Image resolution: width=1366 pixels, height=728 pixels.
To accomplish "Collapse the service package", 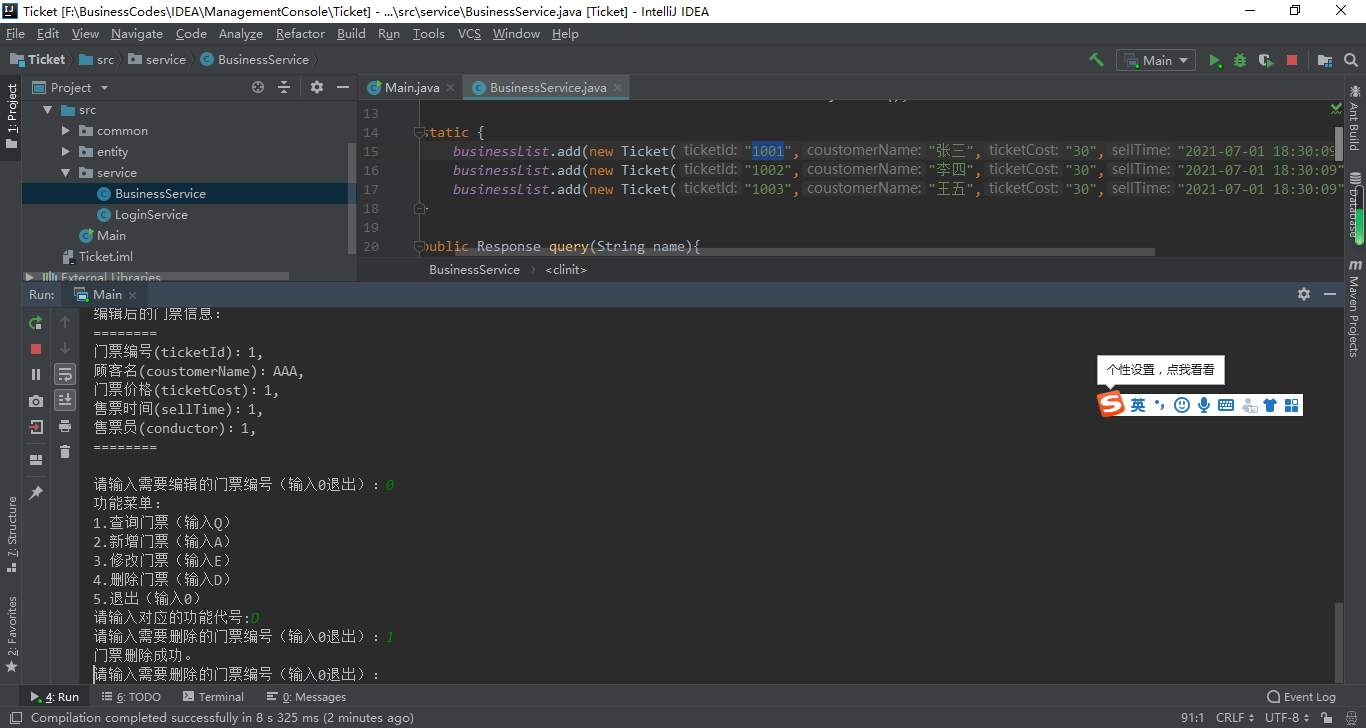I will (66, 173).
